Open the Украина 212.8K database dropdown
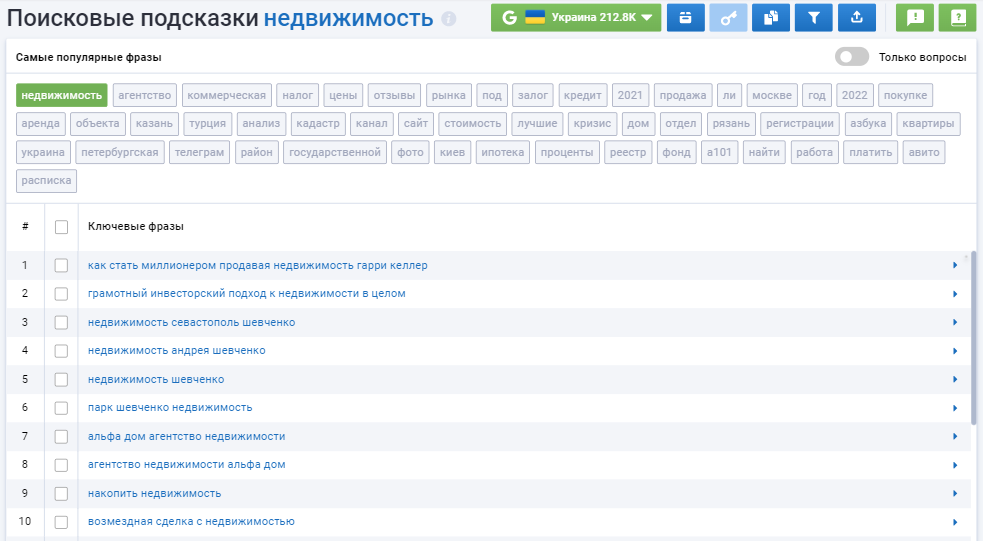This screenshot has height=541, width=983. click(x=576, y=18)
